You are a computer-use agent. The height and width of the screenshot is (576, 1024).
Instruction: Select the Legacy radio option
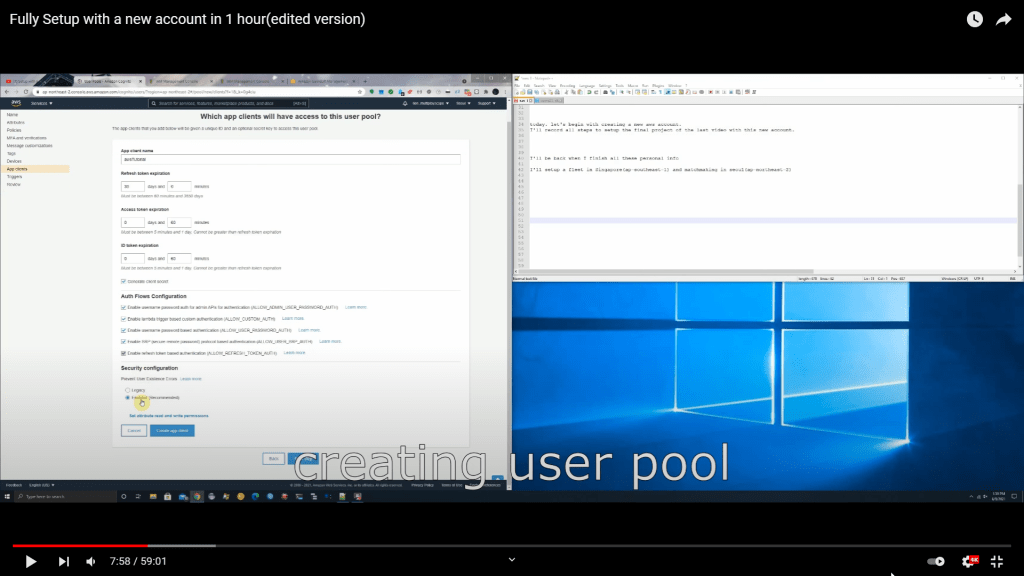click(x=125, y=390)
